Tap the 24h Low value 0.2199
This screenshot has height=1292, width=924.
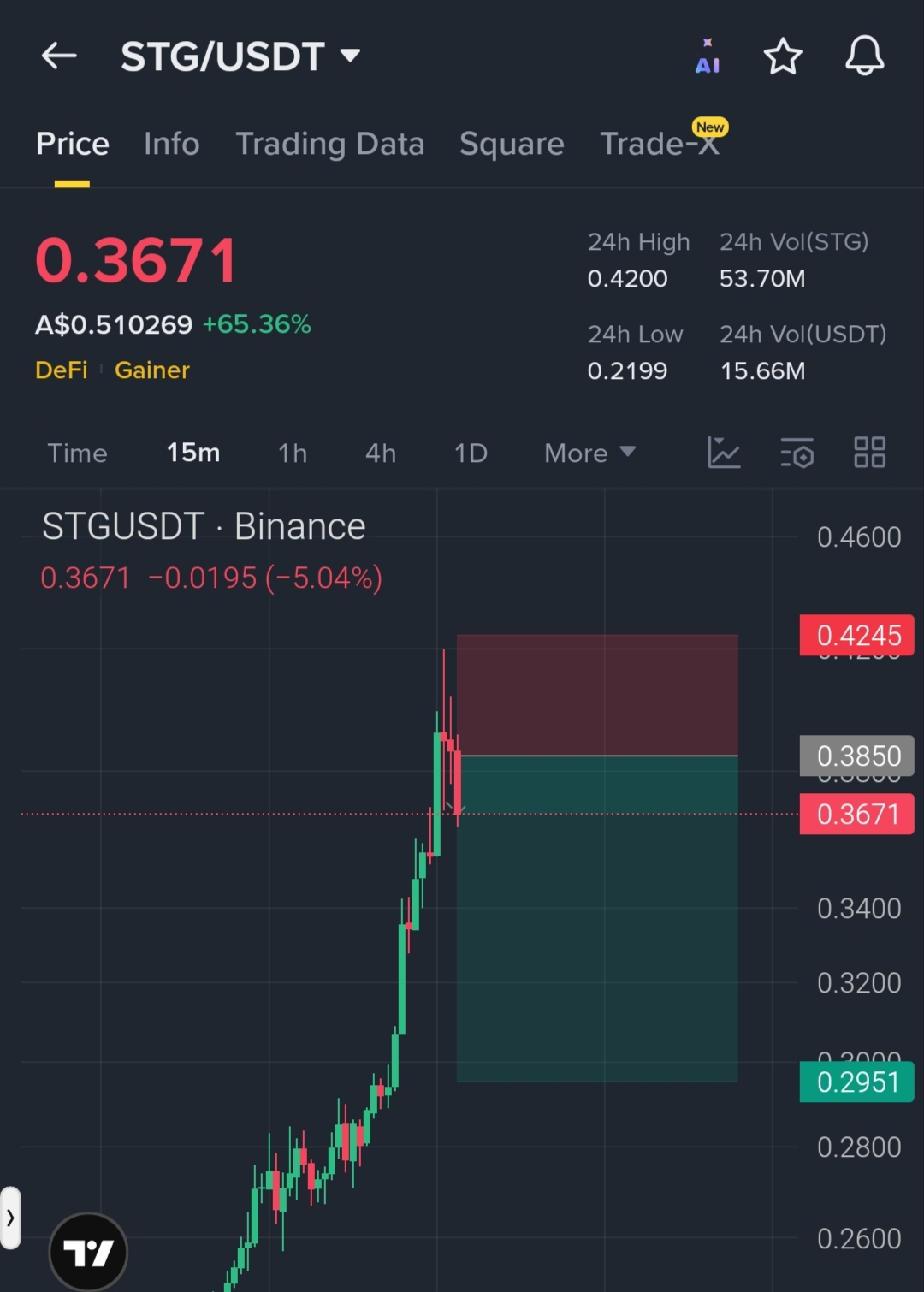tap(627, 371)
